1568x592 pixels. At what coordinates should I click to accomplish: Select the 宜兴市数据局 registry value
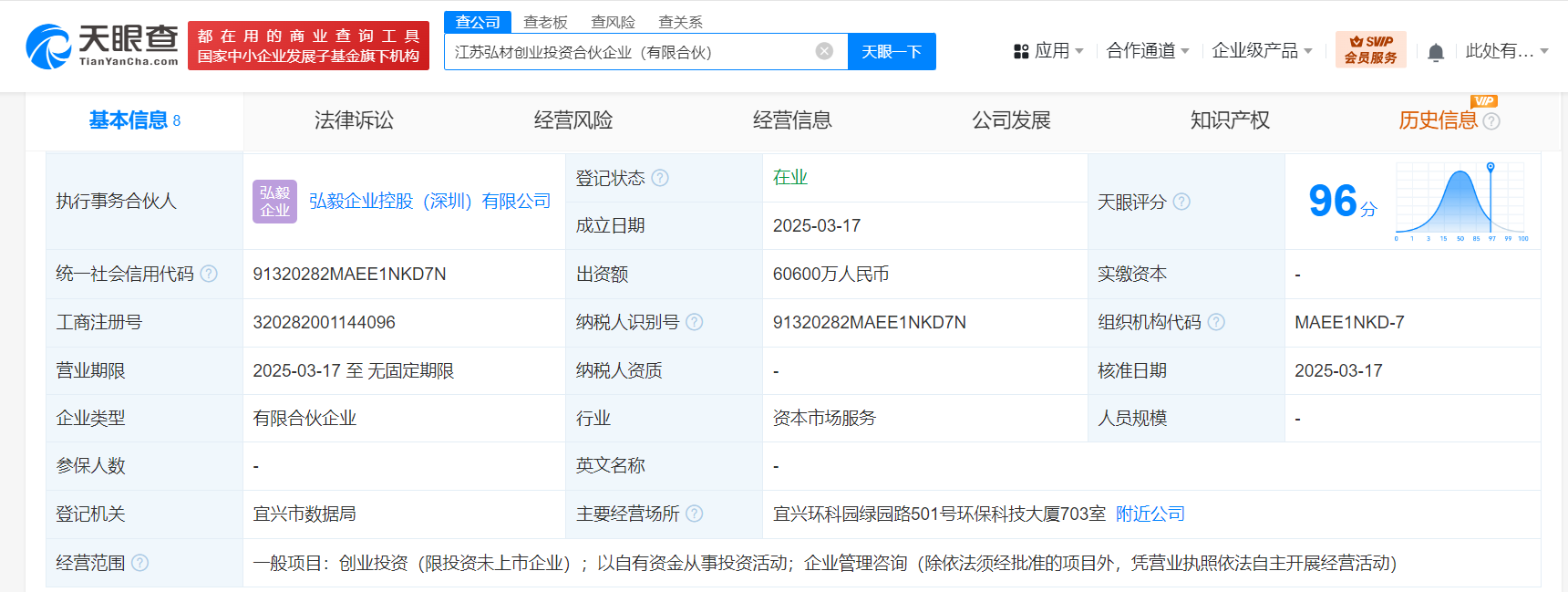pos(304,514)
